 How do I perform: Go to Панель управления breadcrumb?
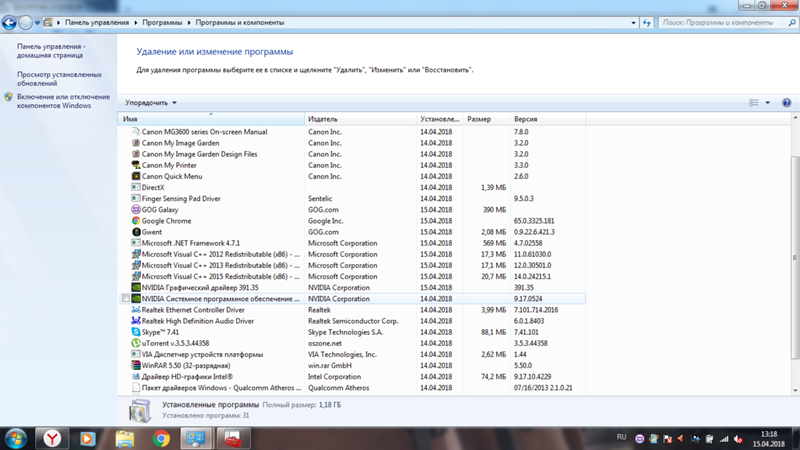97,22
